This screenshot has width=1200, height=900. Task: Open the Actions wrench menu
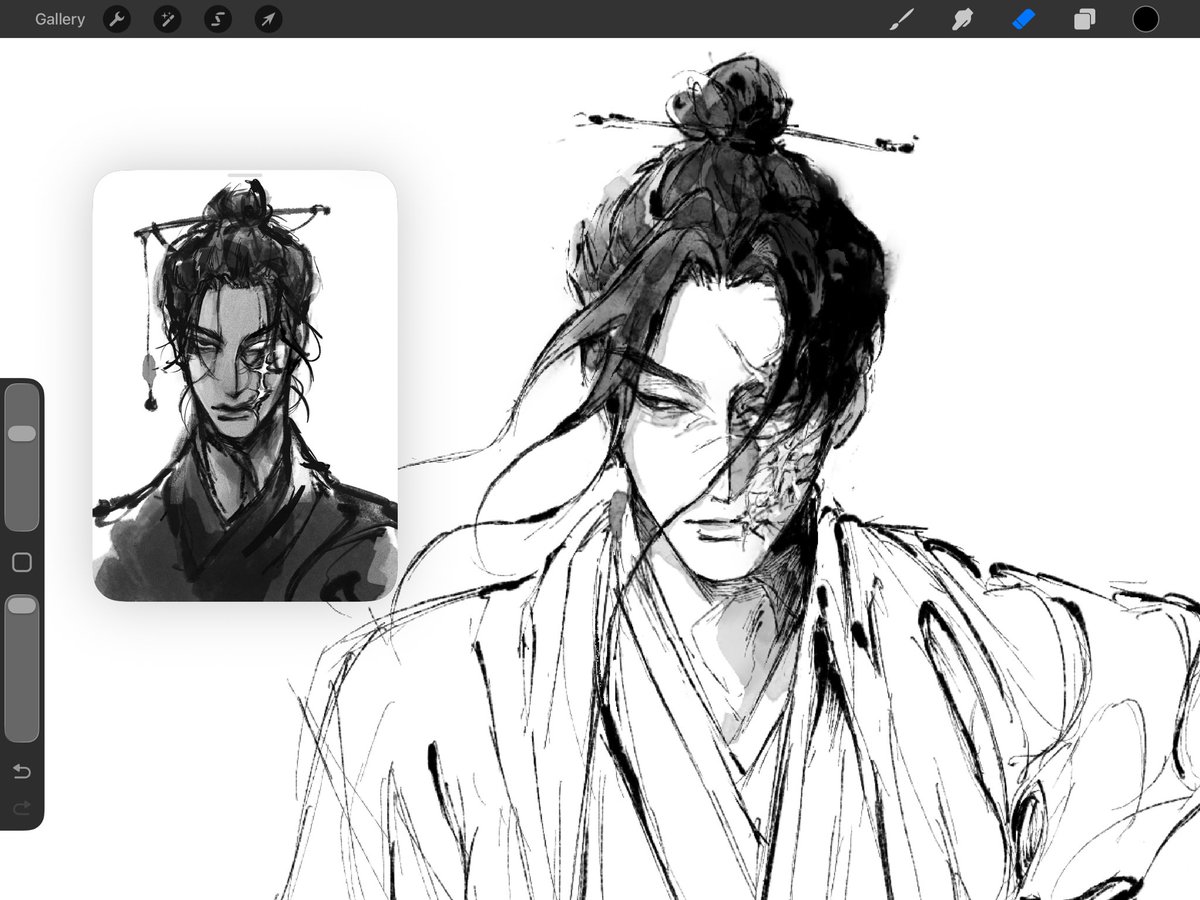coord(117,19)
